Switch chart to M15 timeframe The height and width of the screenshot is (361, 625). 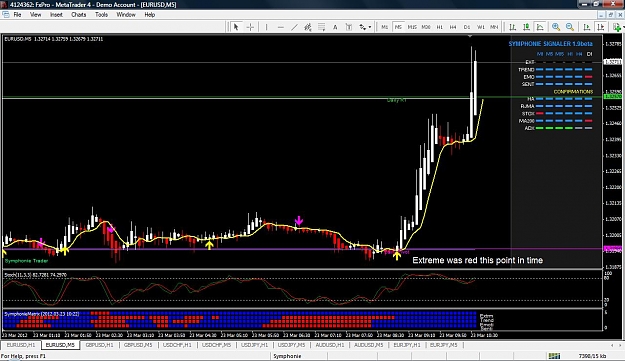pyautogui.click(x=412, y=27)
